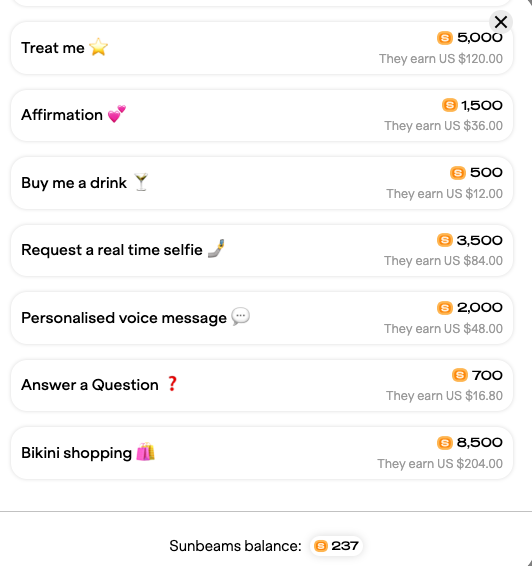Click the They earn US $12.00 text
The height and width of the screenshot is (566, 532).
444,194
